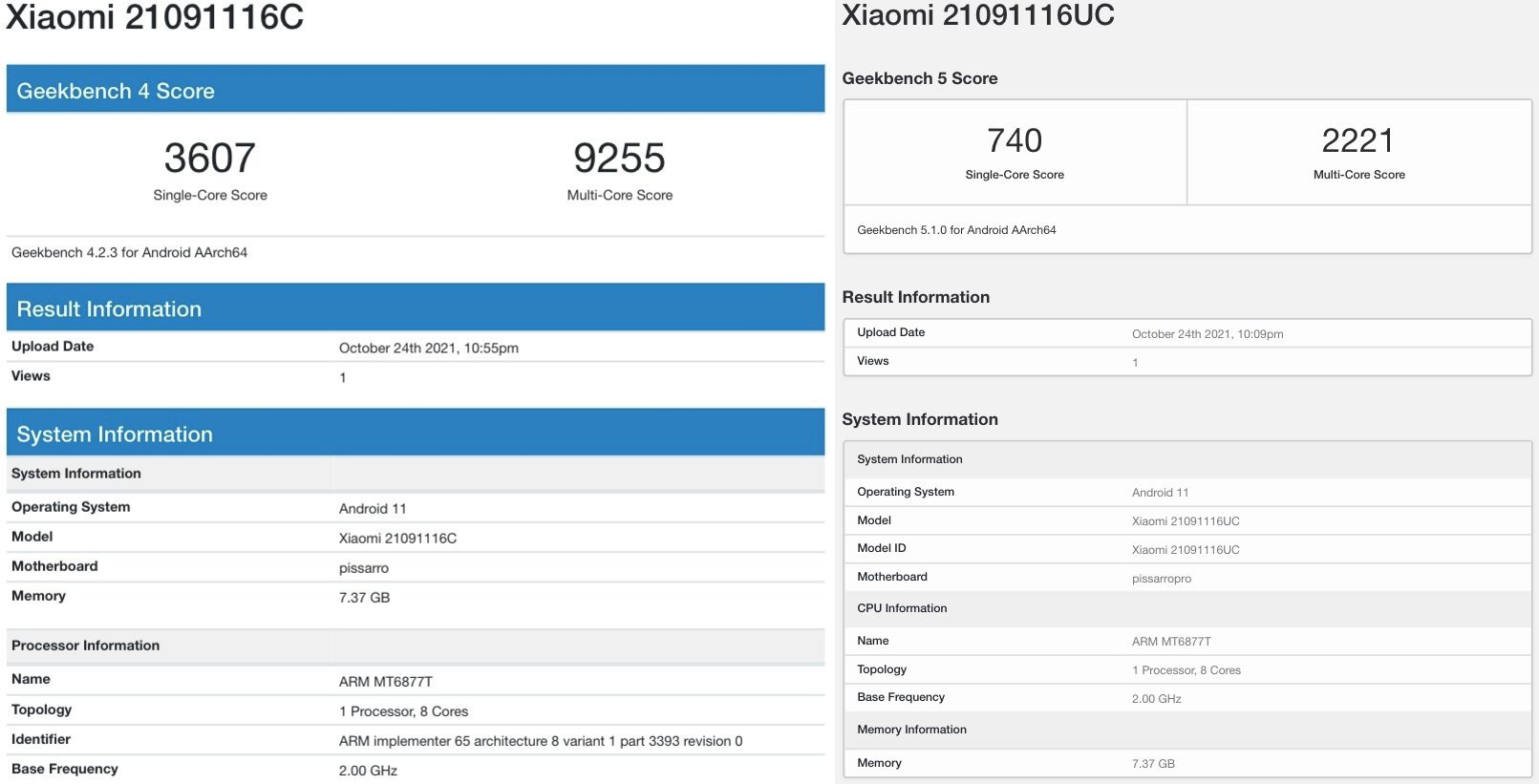The width and height of the screenshot is (1539, 784).
Task: Click the Upload Date label in Geekbench 5
Action: pyautogui.click(x=890, y=332)
